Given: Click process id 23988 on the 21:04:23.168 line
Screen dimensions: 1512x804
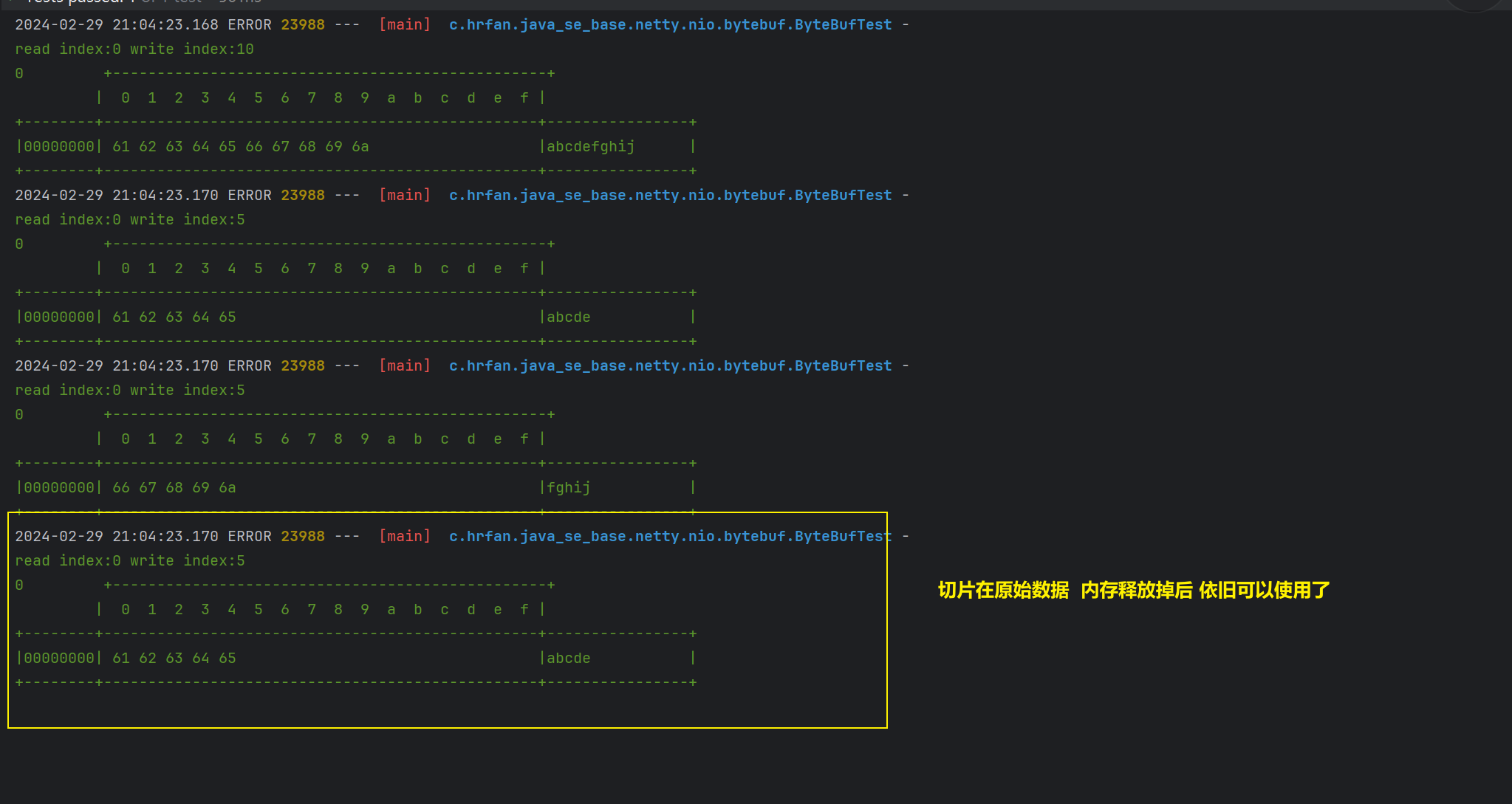Looking at the screenshot, I should (x=303, y=24).
